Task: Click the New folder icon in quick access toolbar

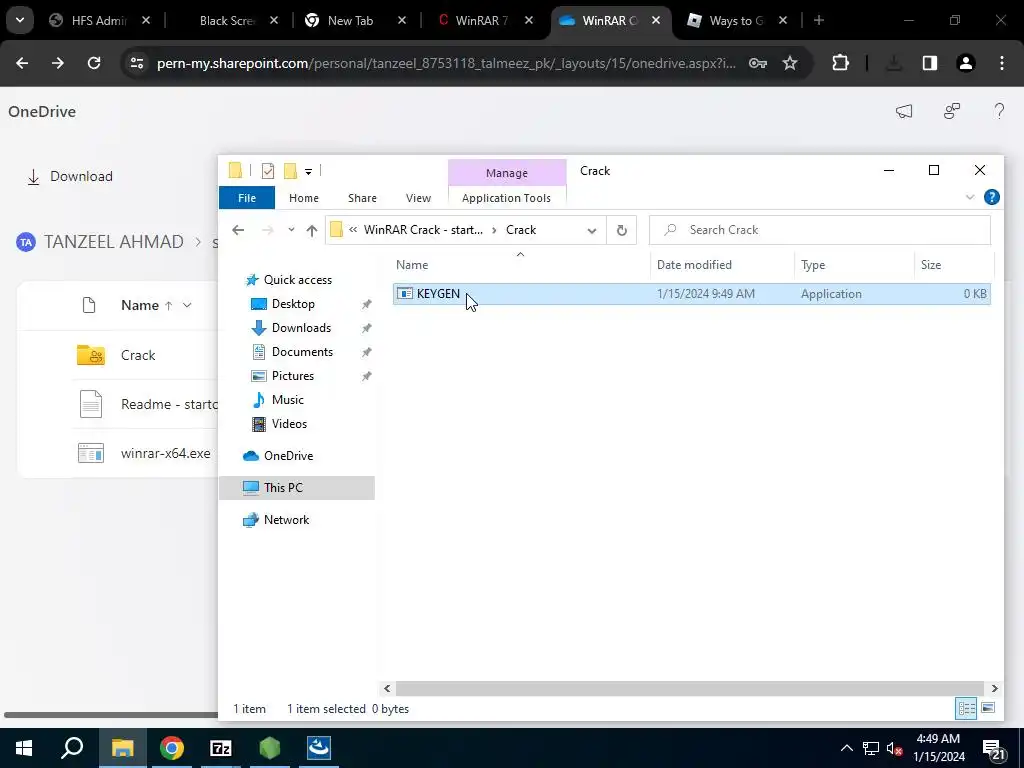Action: point(290,171)
